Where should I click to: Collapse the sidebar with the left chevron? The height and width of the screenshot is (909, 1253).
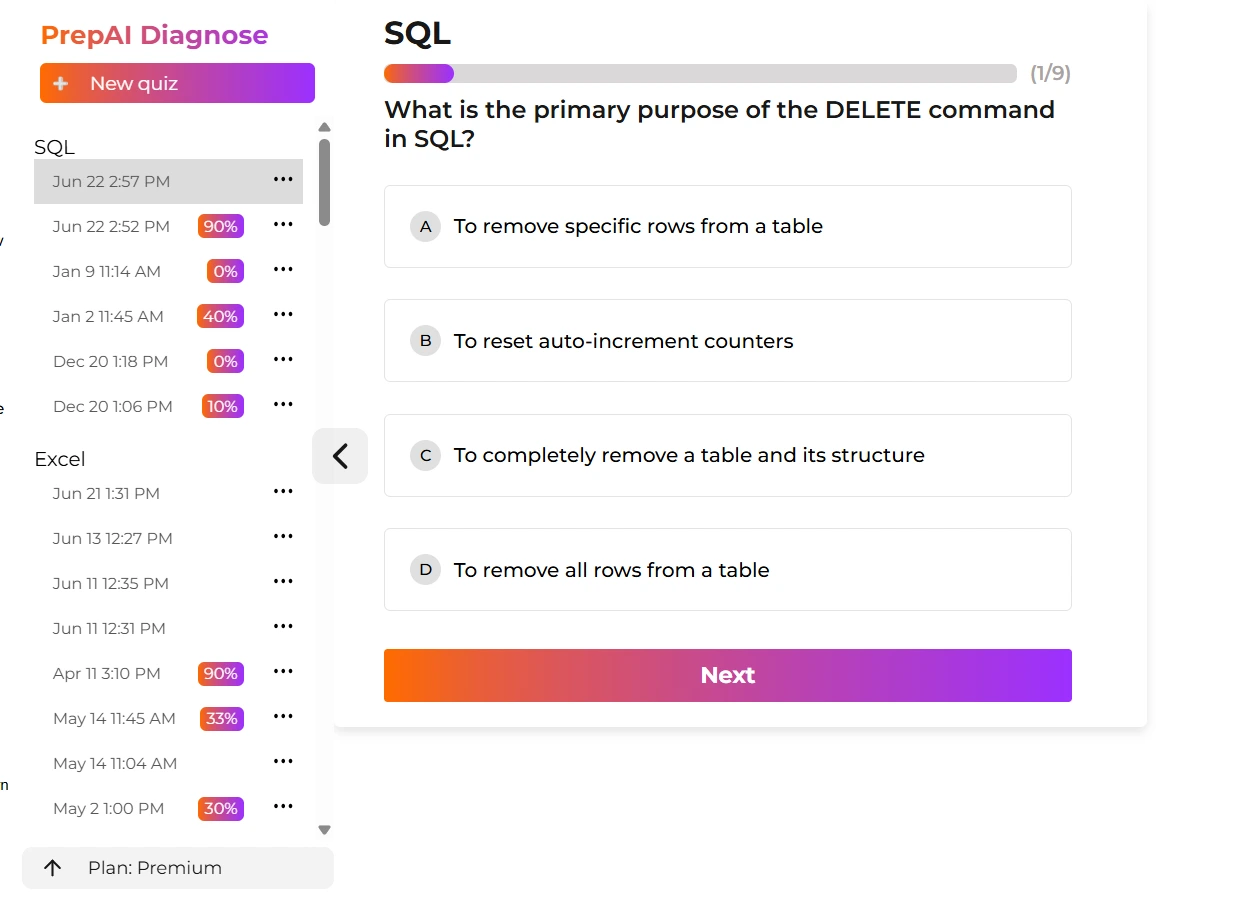pyautogui.click(x=340, y=455)
